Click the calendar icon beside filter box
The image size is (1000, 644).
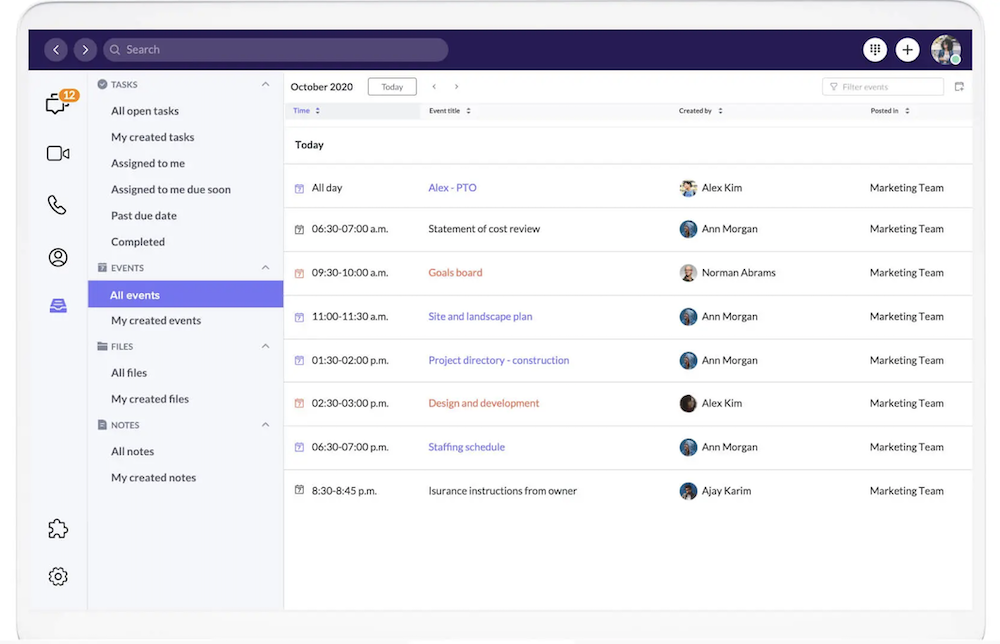point(959,87)
